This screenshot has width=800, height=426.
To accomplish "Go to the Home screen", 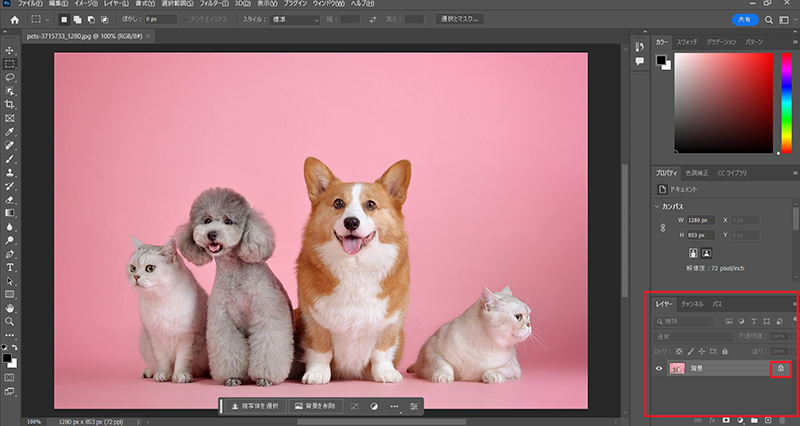I will point(15,20).
